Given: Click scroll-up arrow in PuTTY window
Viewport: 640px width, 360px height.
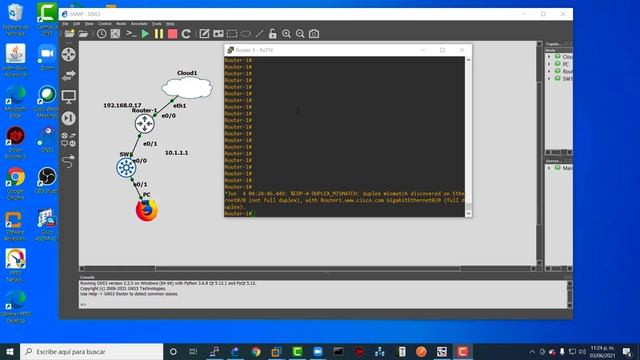Looking at the screenshot, I should (x=468, y=60).
